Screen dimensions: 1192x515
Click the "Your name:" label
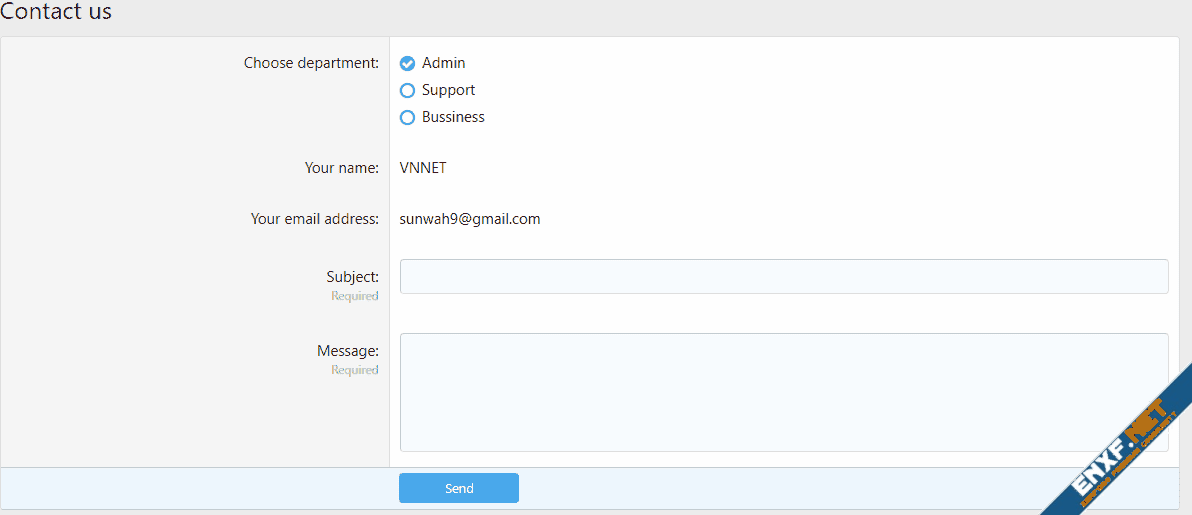click(x=341, y=168)
